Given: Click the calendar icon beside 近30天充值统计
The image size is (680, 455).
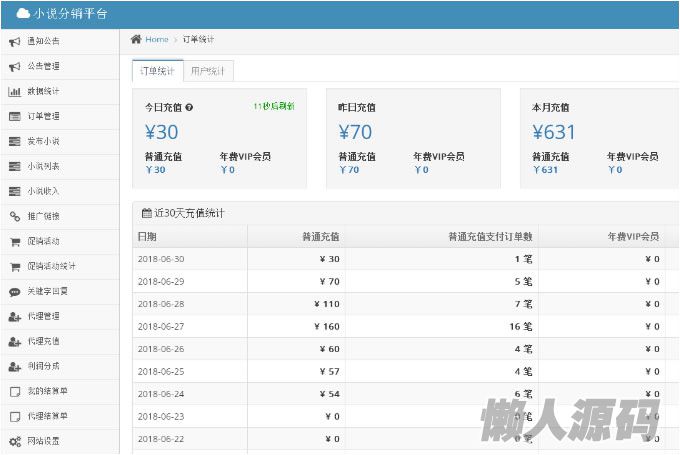Looking at the screenshot, I should tap(145, 213).
